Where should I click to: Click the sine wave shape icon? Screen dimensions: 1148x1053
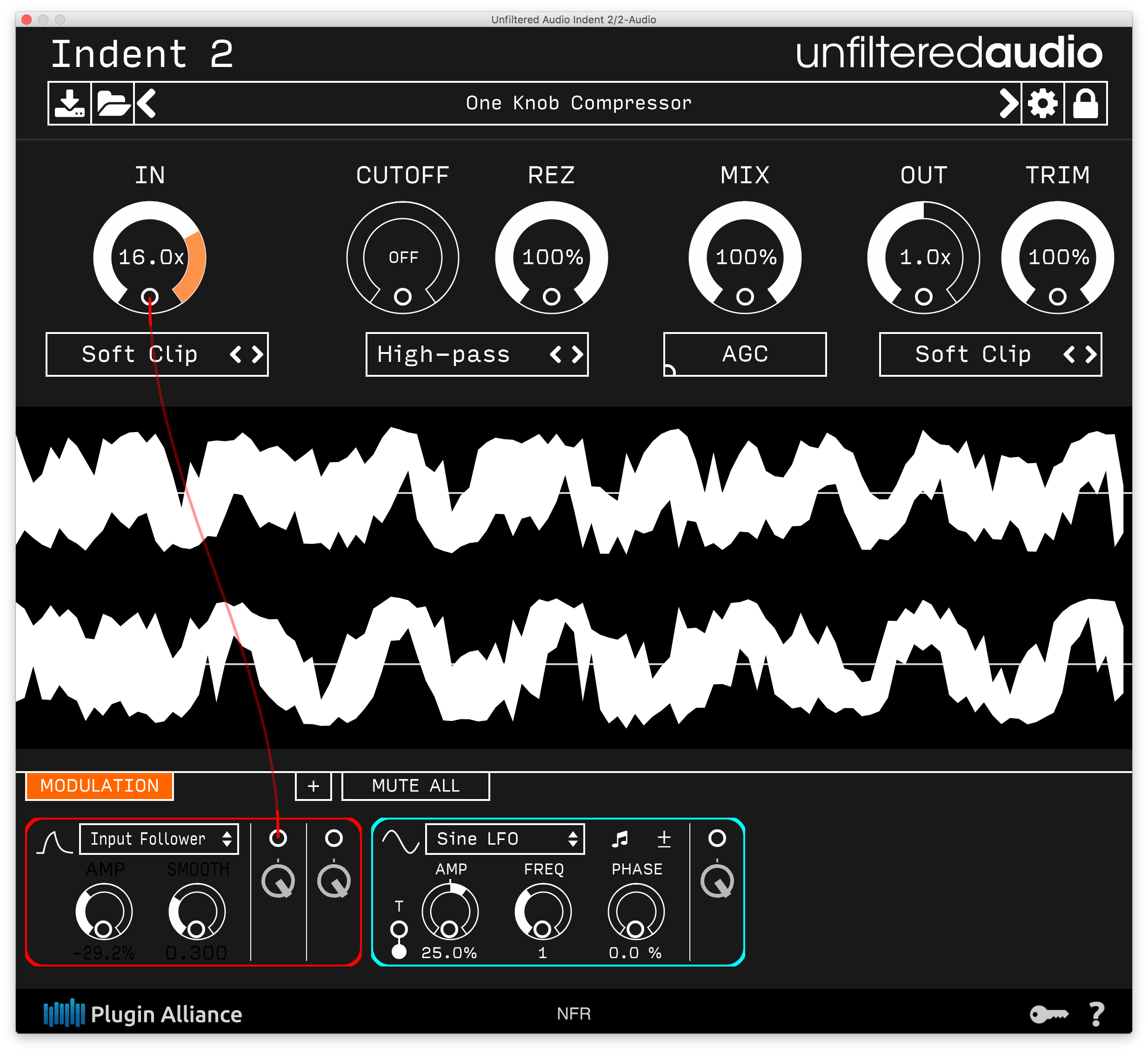coord(400,841)
